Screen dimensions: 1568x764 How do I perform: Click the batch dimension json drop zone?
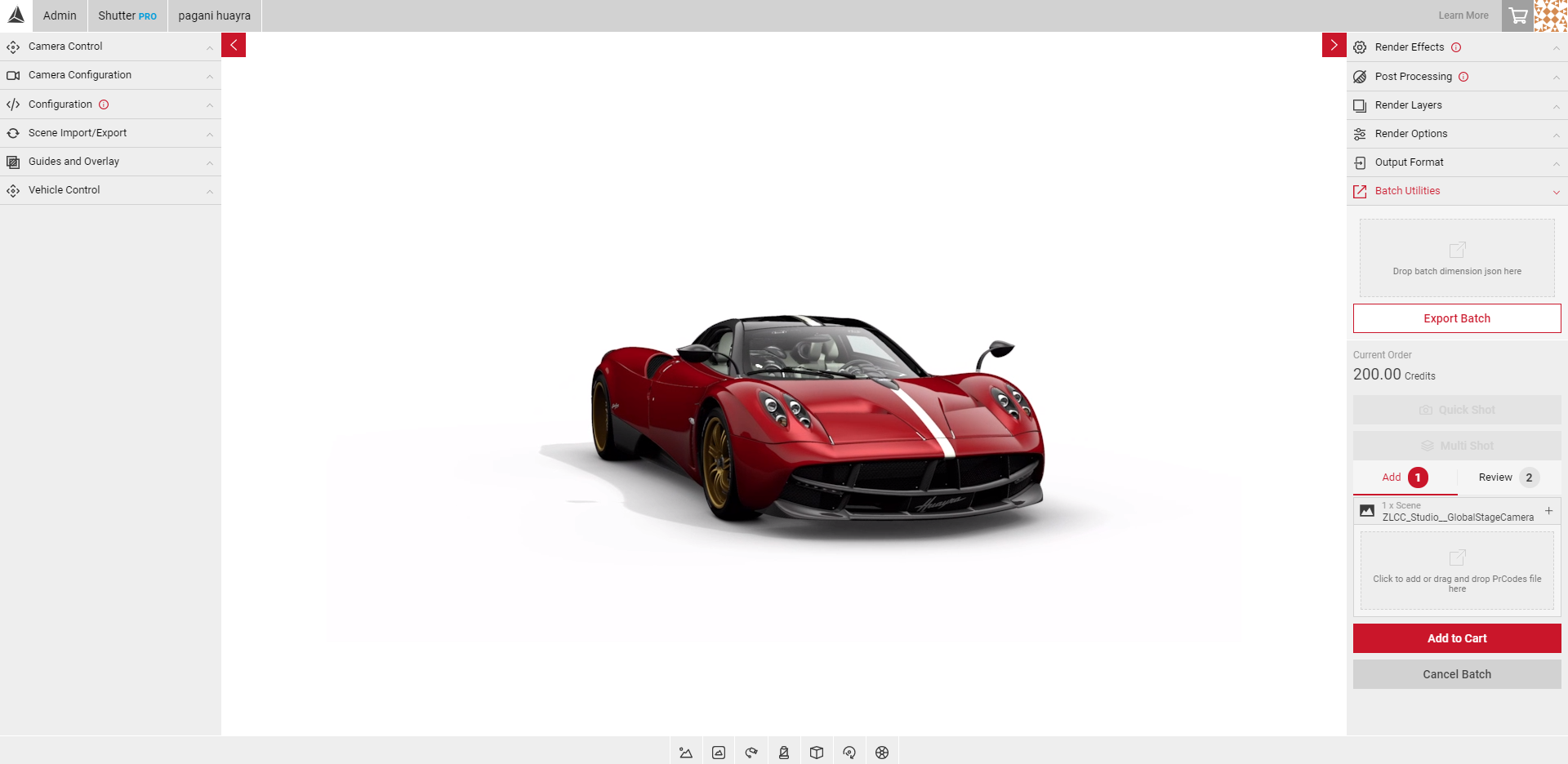1457,258
